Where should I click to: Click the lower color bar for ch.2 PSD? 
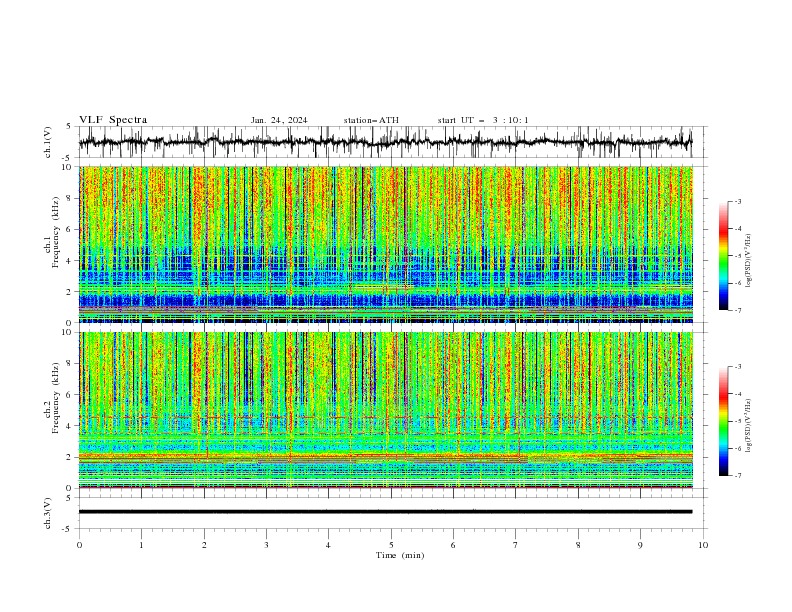(x=723, y=421)
